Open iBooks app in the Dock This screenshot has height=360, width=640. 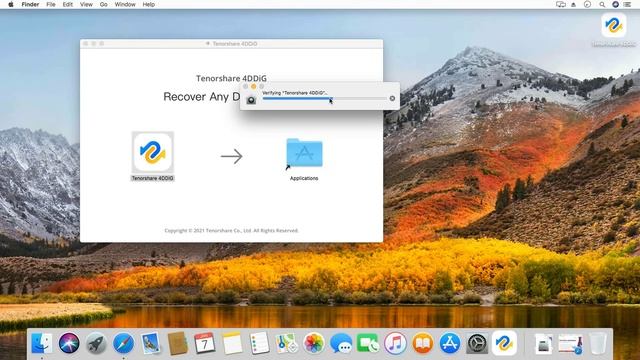422,343
